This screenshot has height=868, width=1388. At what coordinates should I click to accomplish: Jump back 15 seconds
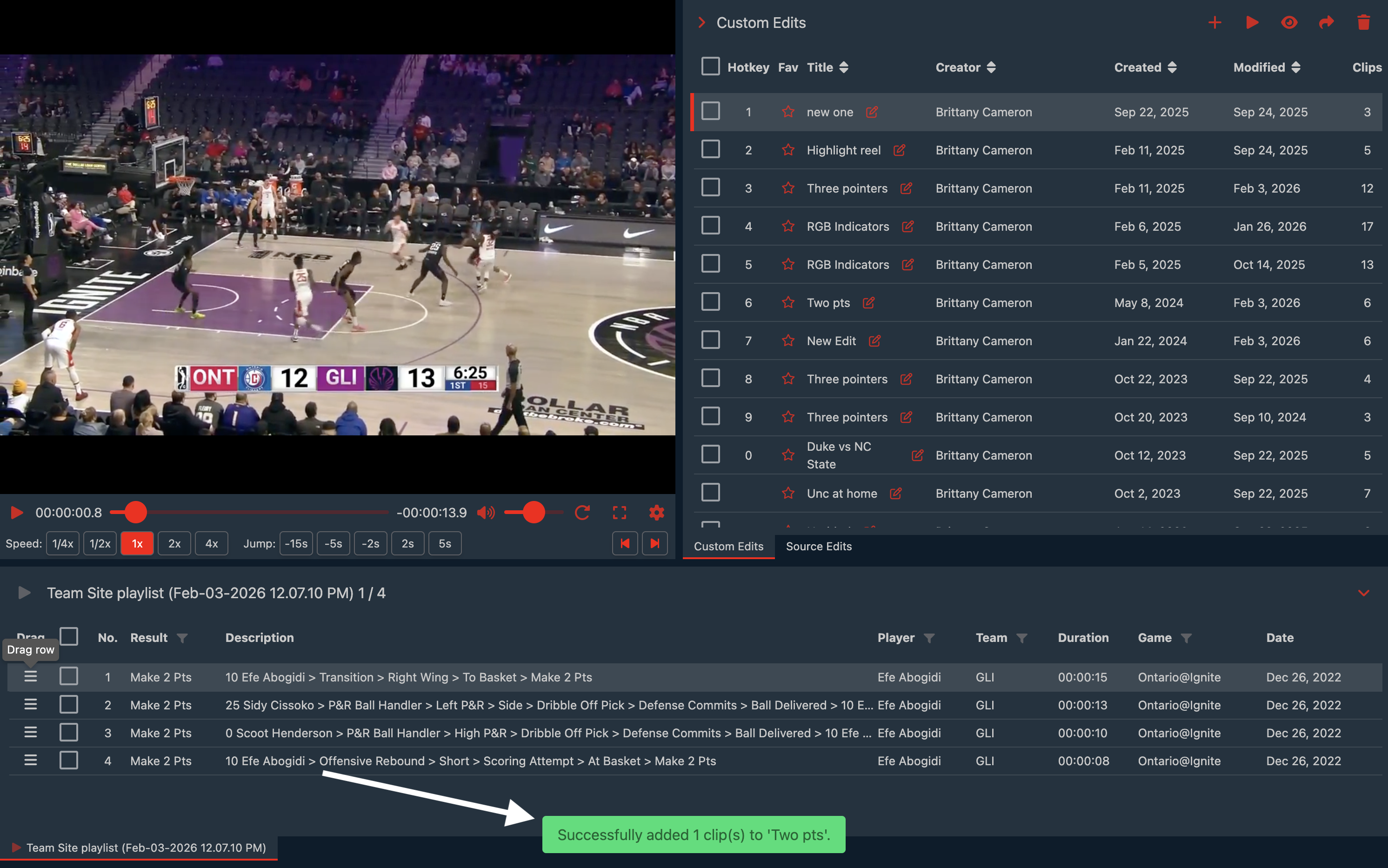[296, 543]
